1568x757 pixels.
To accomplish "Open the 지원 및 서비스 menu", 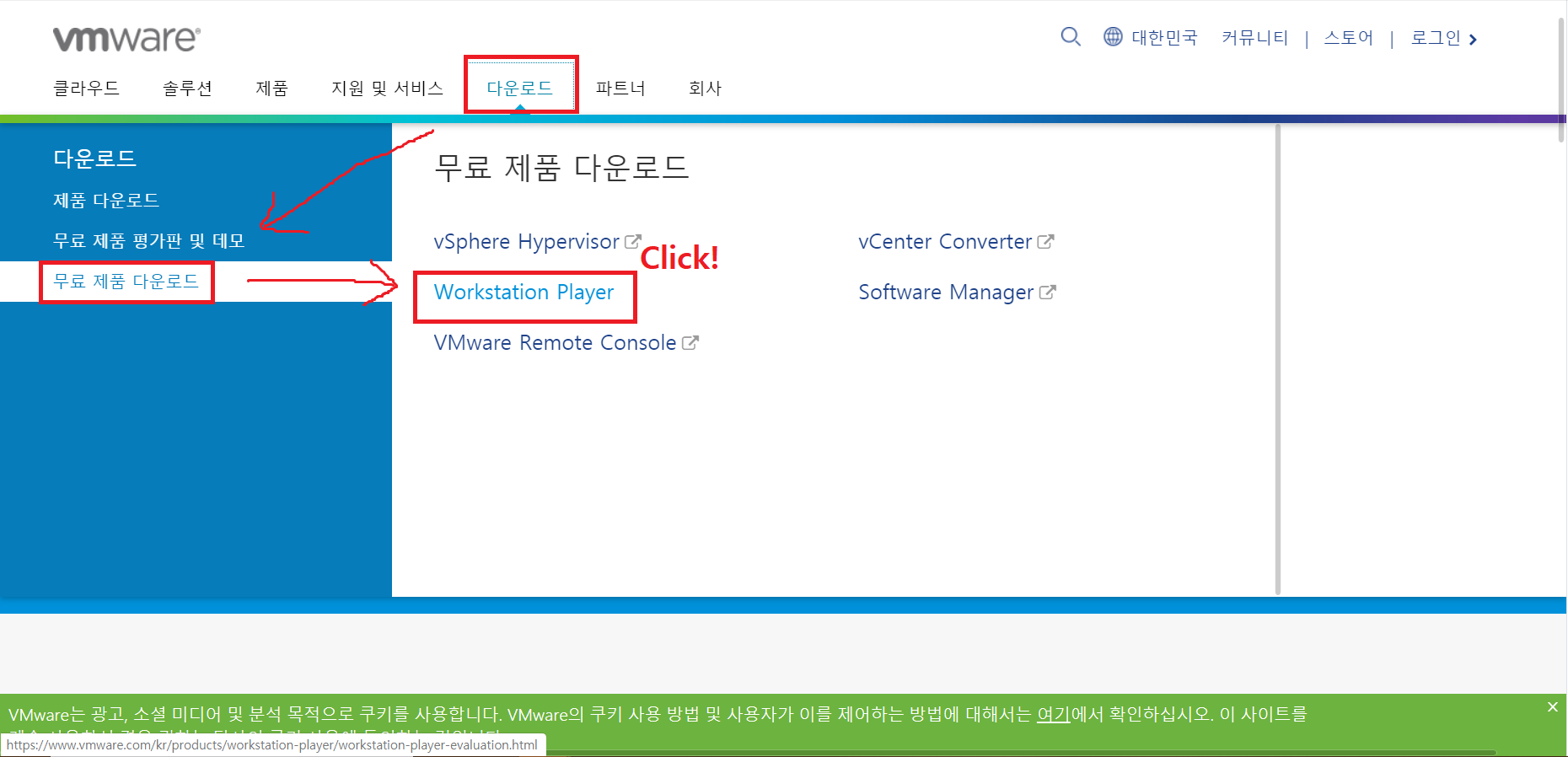I will tap(387, 89).
